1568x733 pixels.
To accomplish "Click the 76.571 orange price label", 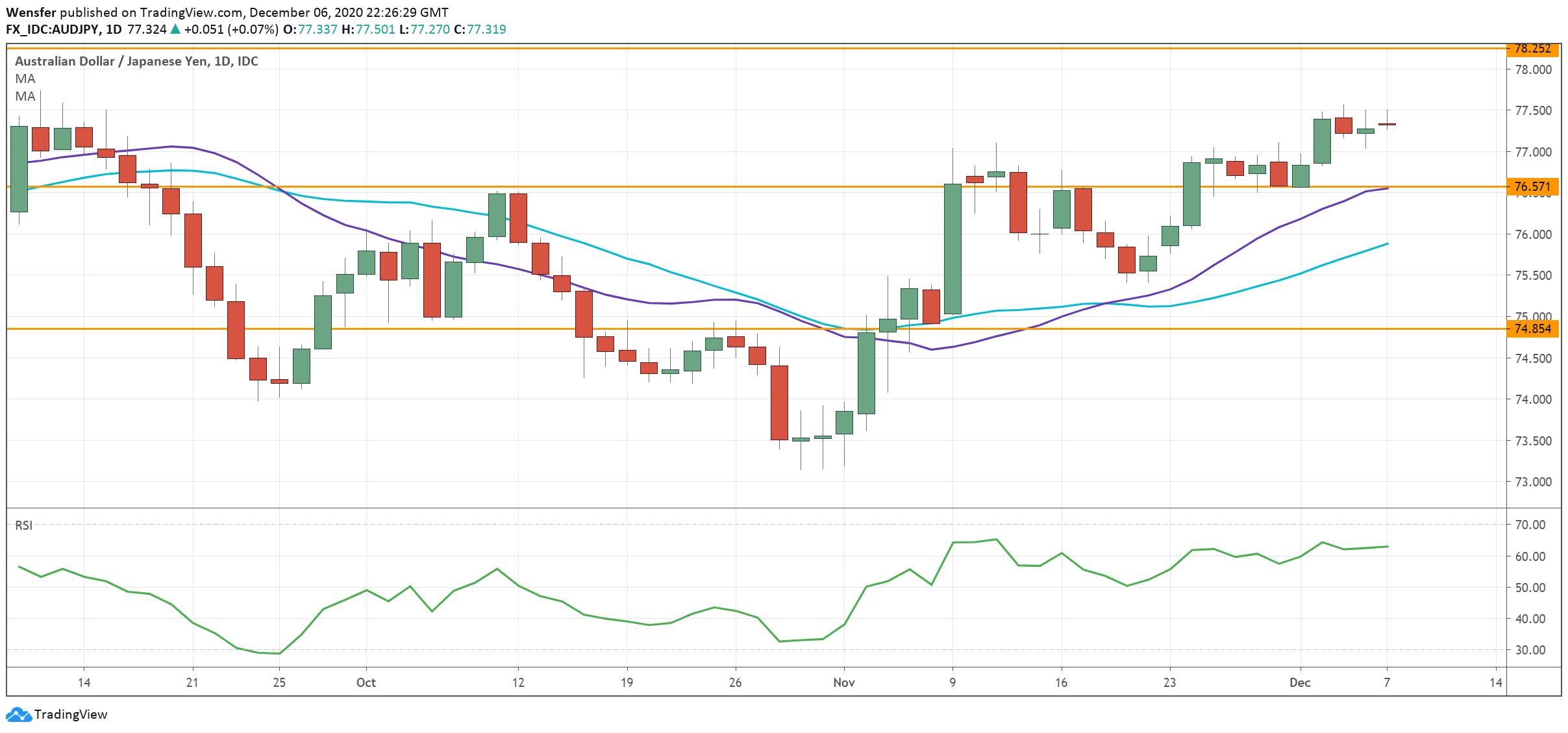I will point(1532,187).
